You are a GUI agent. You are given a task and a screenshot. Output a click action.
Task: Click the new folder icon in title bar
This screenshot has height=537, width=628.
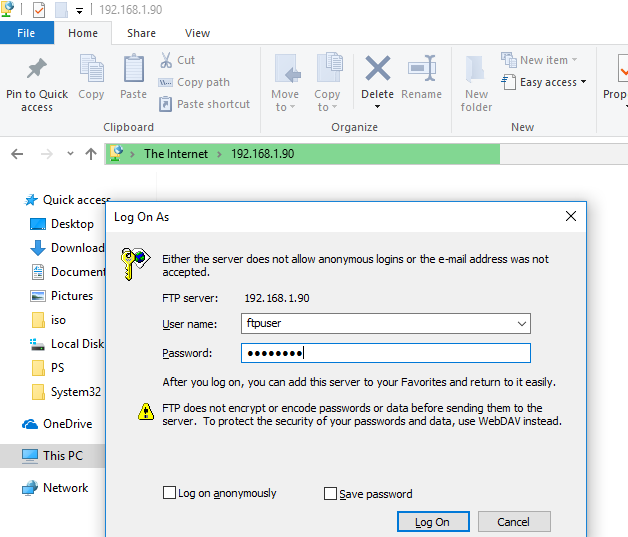click(61, 10)
